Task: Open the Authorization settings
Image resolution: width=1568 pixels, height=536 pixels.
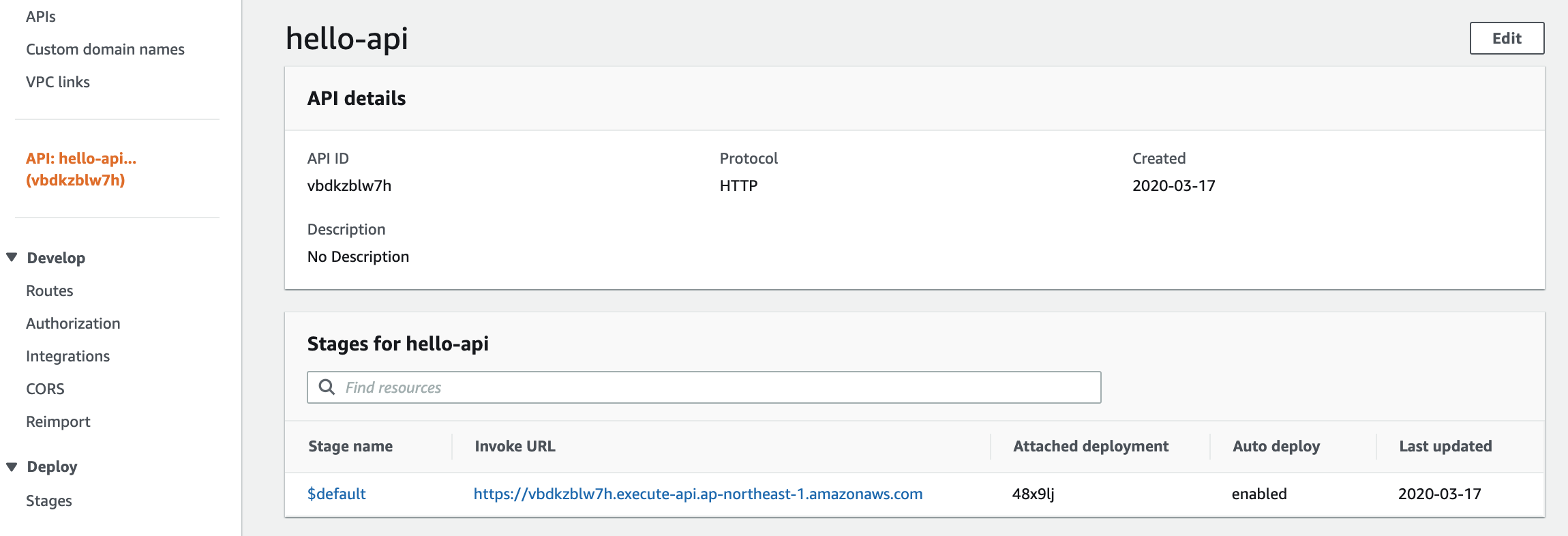Action: 73,323
